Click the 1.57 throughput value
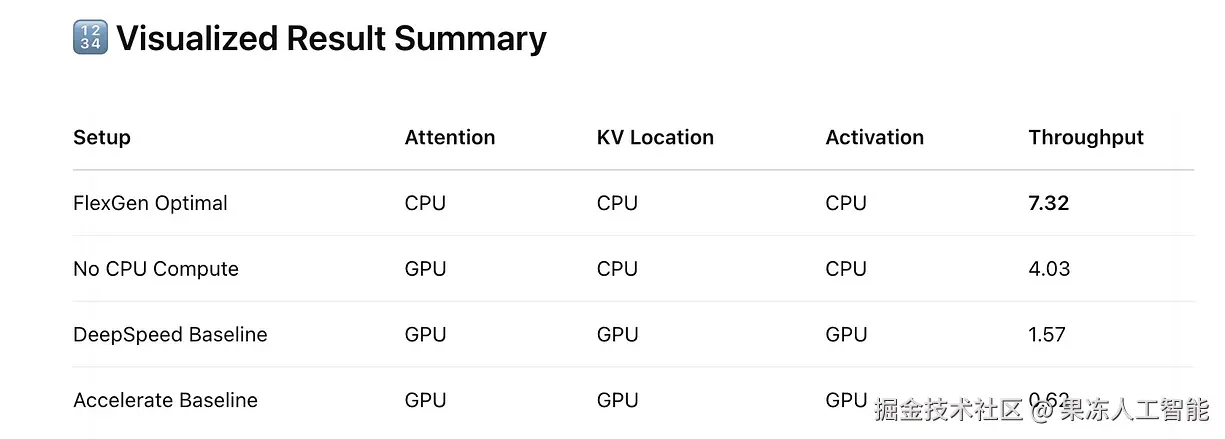1225x439 pixels. 1047,334
